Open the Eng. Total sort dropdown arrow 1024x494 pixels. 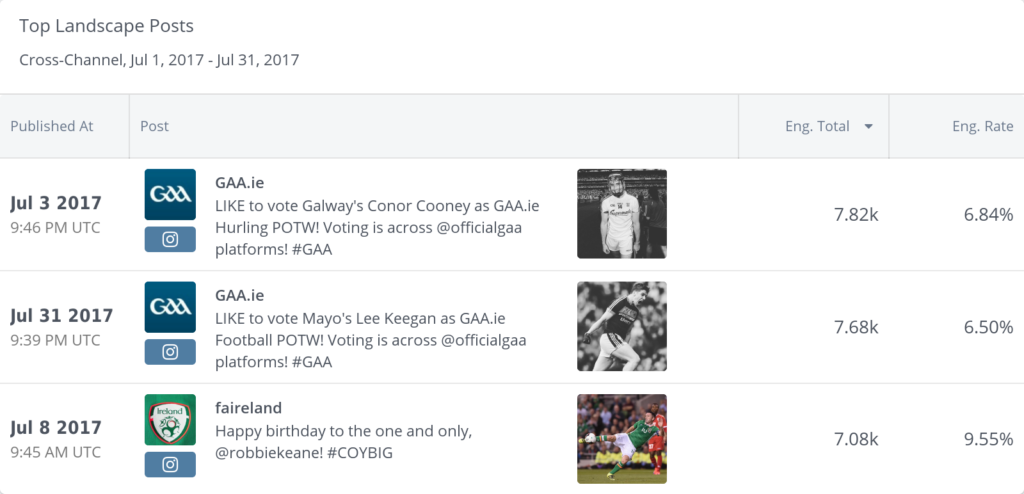[x=868, y=127]
